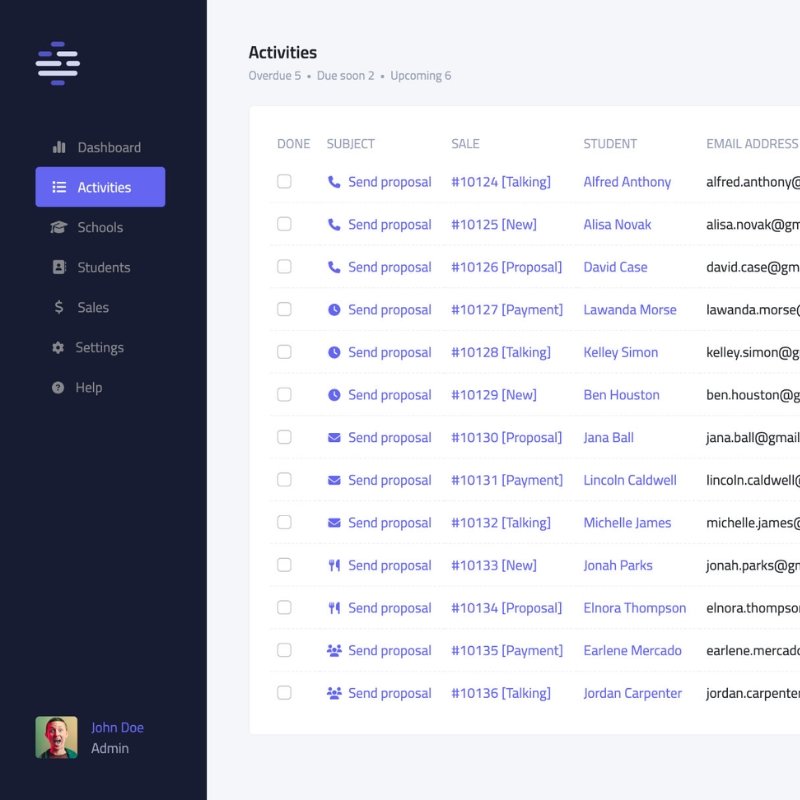Mark Jana Ball's activity as done
800x800 pixels.
click(x=284, y=437)
